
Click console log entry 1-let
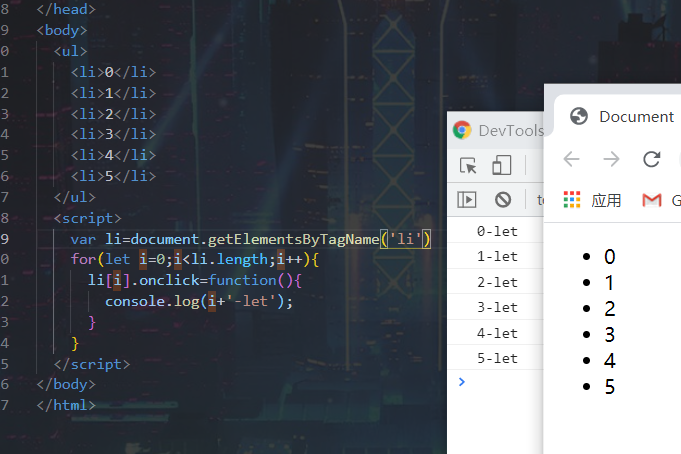tap(497, 256)
